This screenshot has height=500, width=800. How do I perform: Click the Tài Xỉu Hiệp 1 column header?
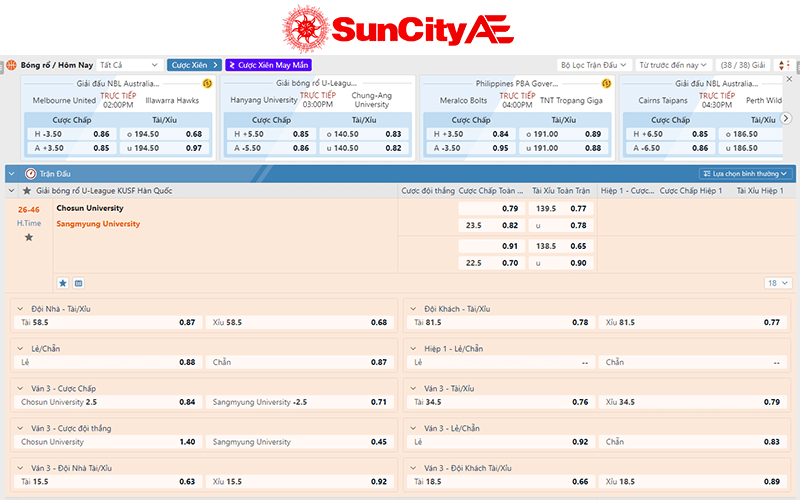coord(760,191)
